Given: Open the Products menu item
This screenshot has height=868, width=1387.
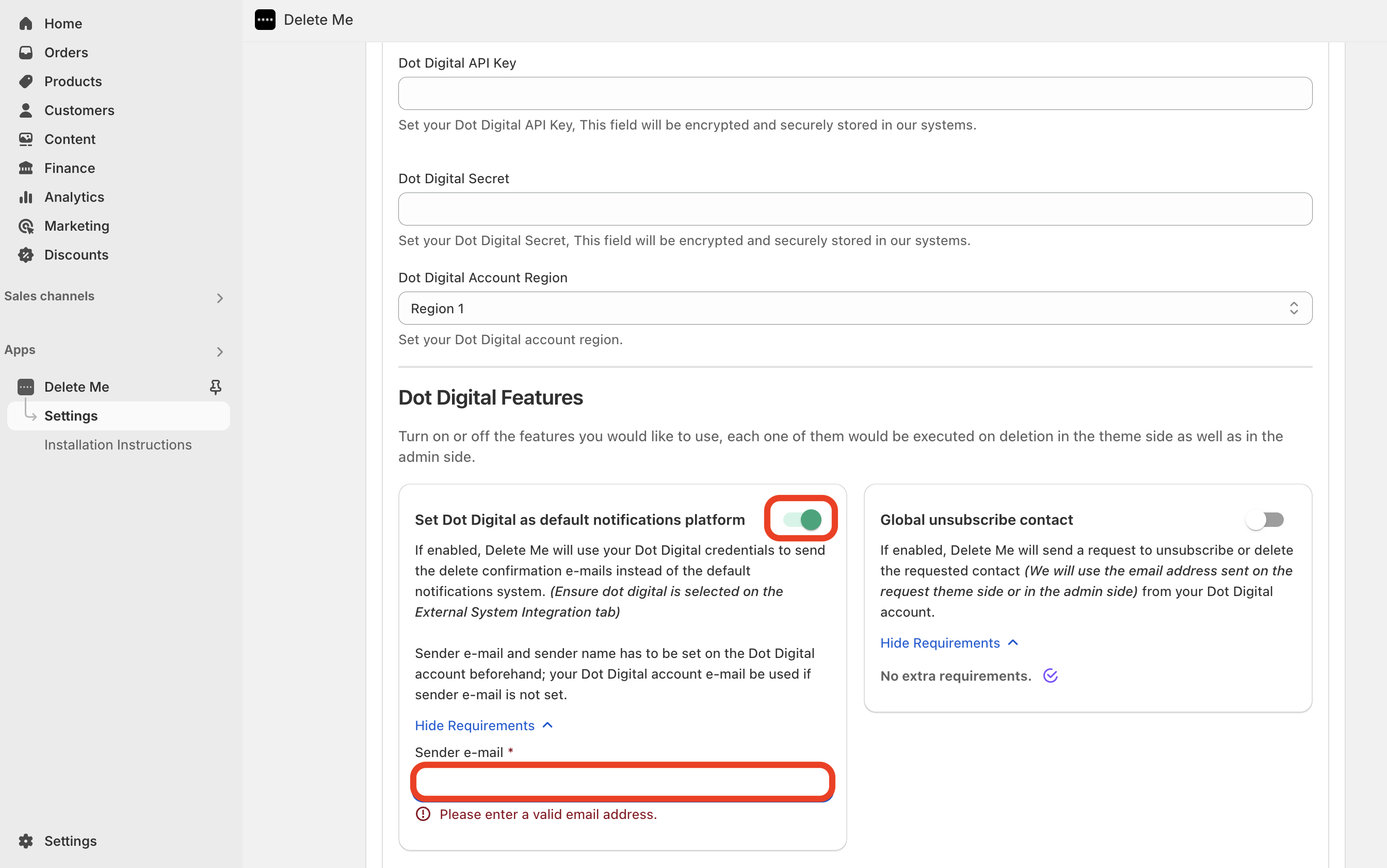Looking at the screenshot, I should click(x=73, y=82).
